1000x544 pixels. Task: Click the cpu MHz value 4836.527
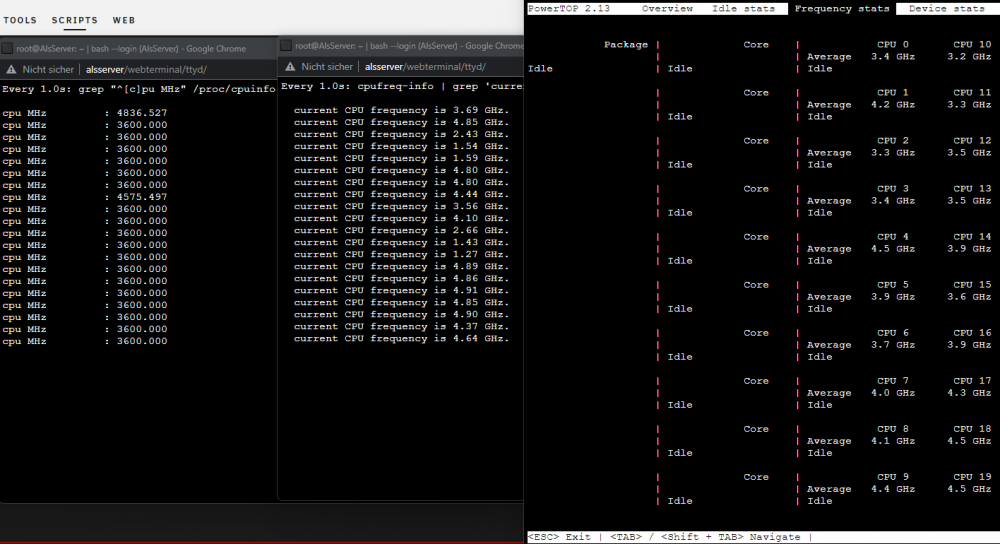[x=142, y=113]
